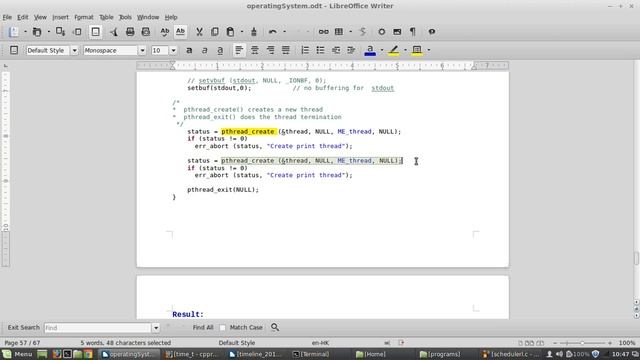Click the New document icon
This screenshot has height=360, width=640.
13,32
